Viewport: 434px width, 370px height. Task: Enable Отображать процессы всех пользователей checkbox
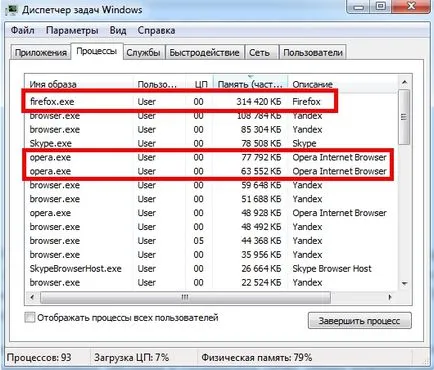click(30, 317)
